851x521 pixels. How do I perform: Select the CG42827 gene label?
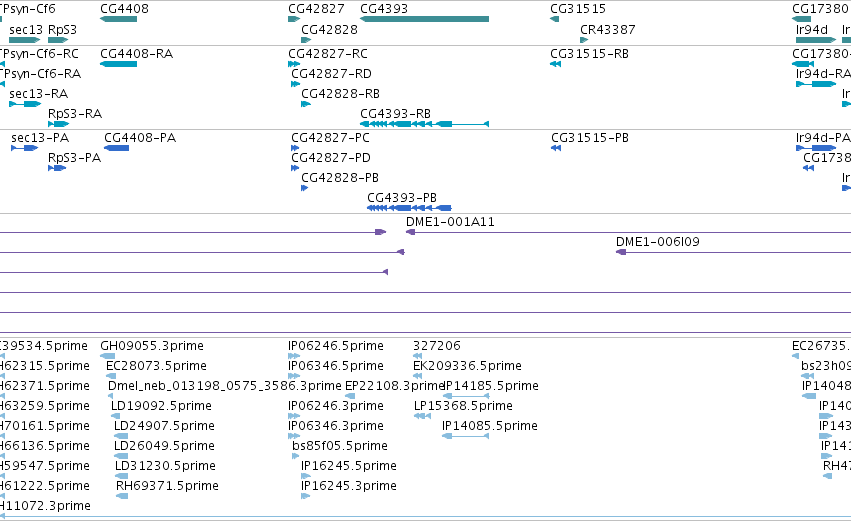click(x=316, y=9)
